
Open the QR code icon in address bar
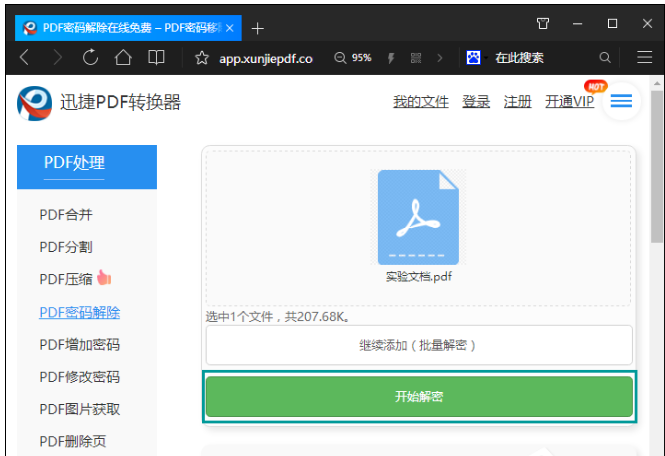click(x=416, y=58)
